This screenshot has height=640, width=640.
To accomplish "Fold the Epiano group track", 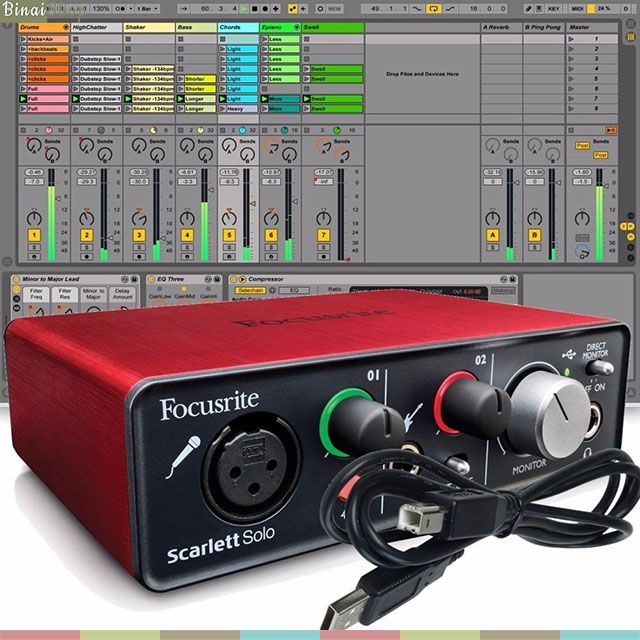I will click(x=297, y=27).
